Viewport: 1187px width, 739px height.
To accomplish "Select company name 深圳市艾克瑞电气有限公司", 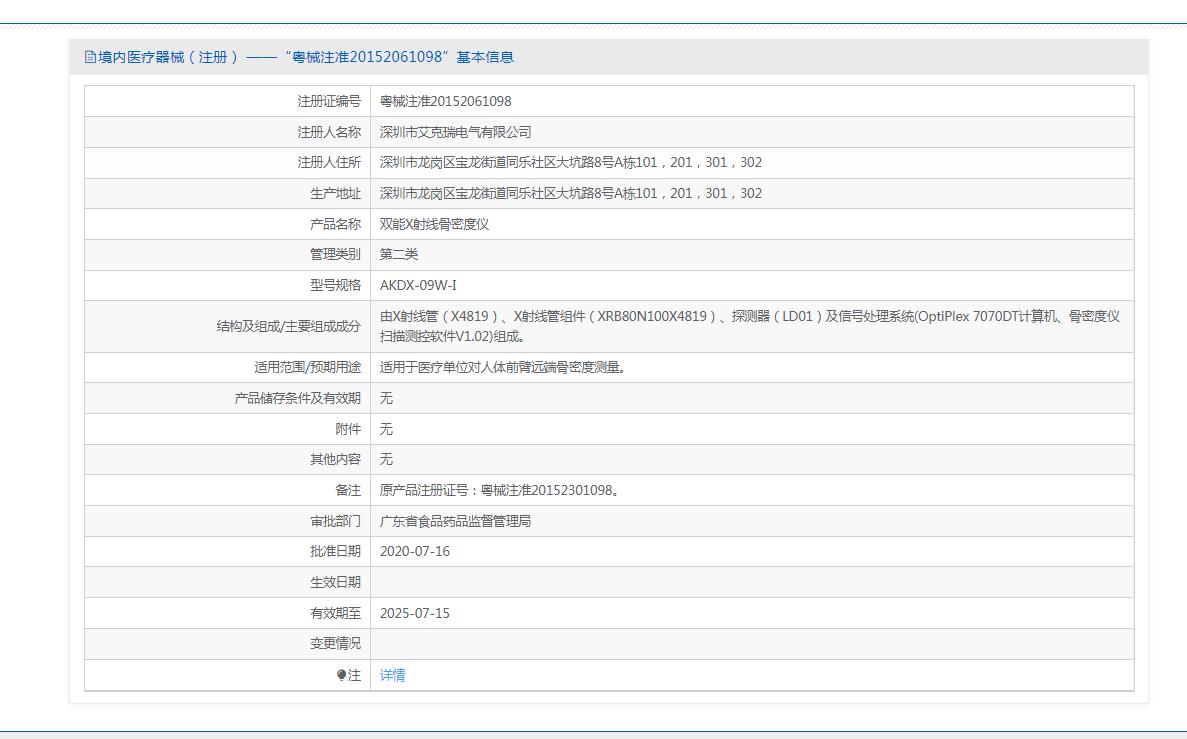I will [x=455, y=133].
